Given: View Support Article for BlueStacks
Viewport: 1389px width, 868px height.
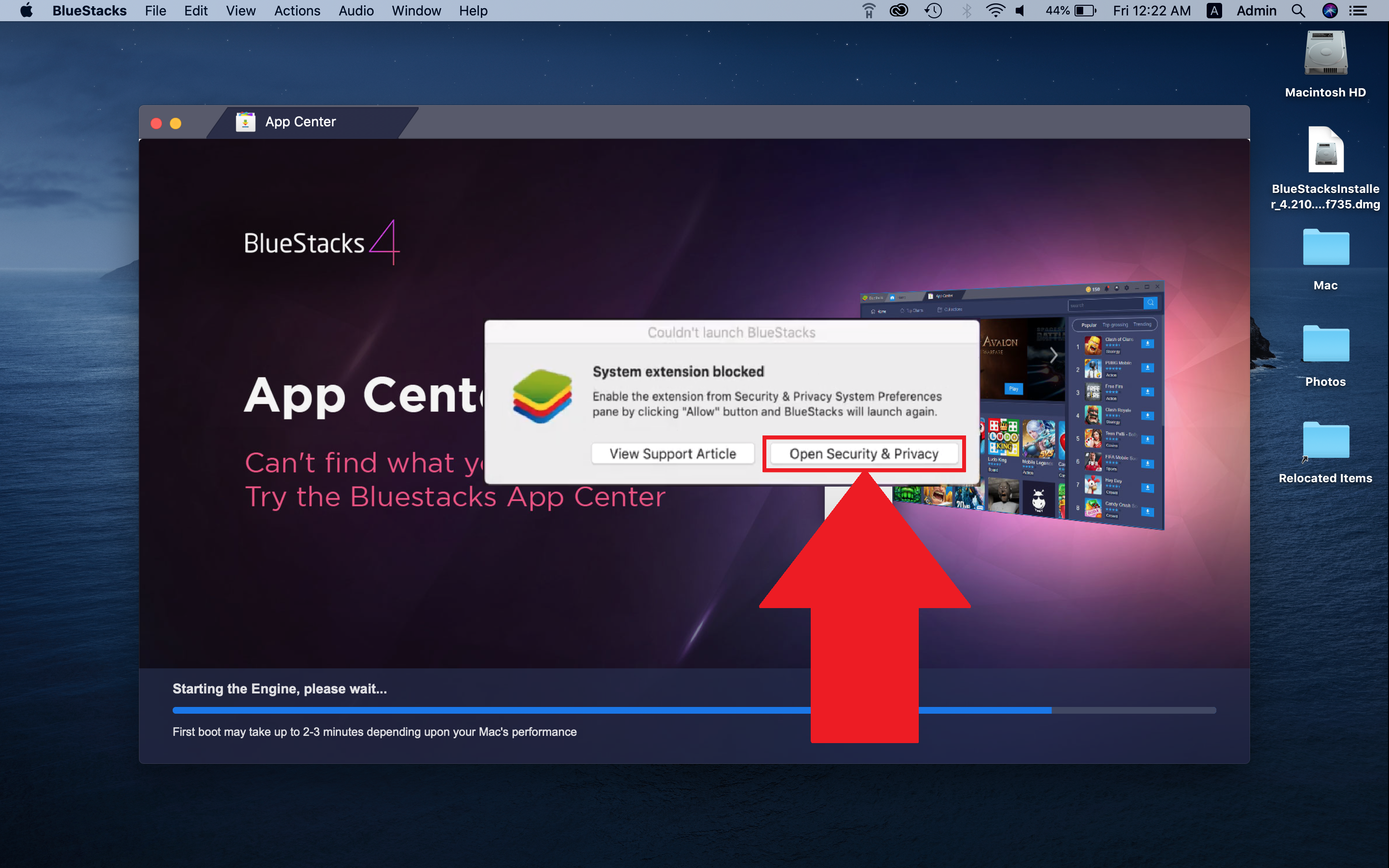Looking at the screenshot, I should click(673, 453).
